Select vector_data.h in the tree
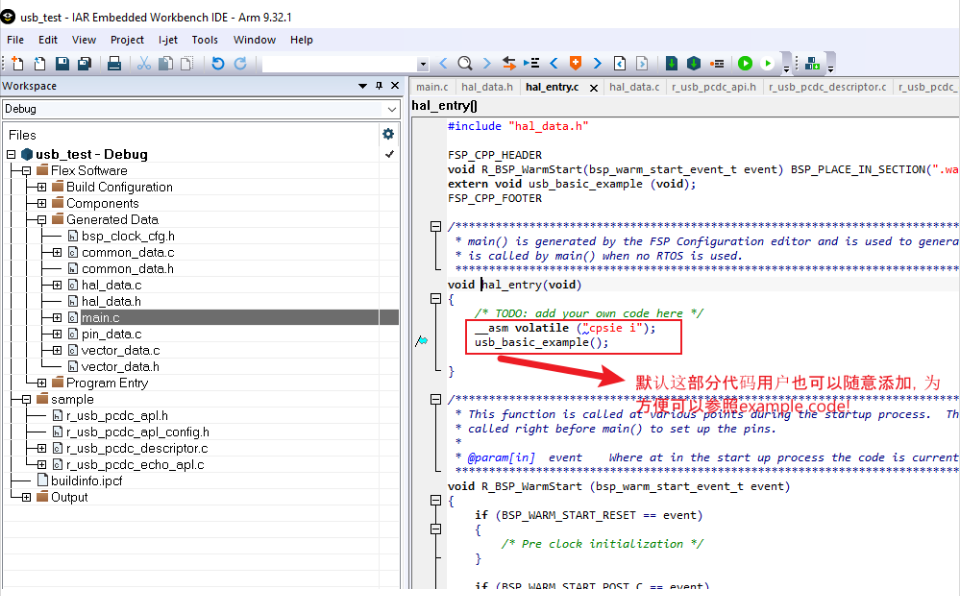Screen dimensions: 960x596 pyautogui.click(x=120, y=366)
